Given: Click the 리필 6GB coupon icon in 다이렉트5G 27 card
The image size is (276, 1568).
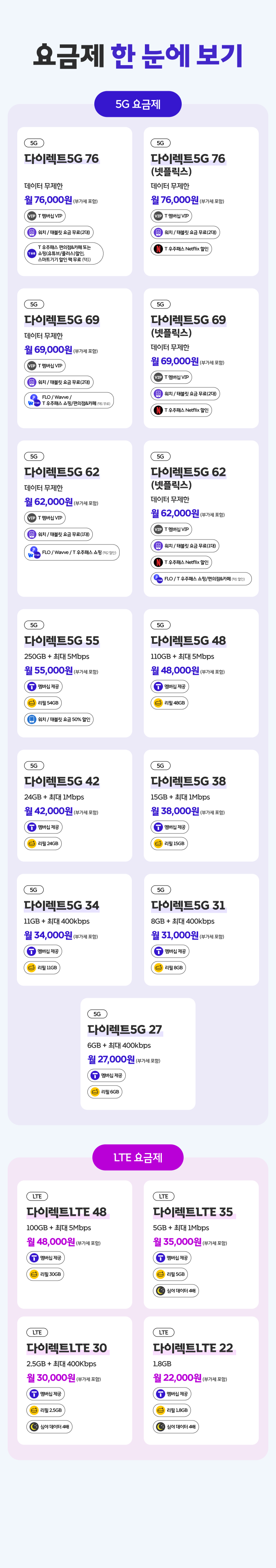Looking at the screenshot, I should (95, 1091).
